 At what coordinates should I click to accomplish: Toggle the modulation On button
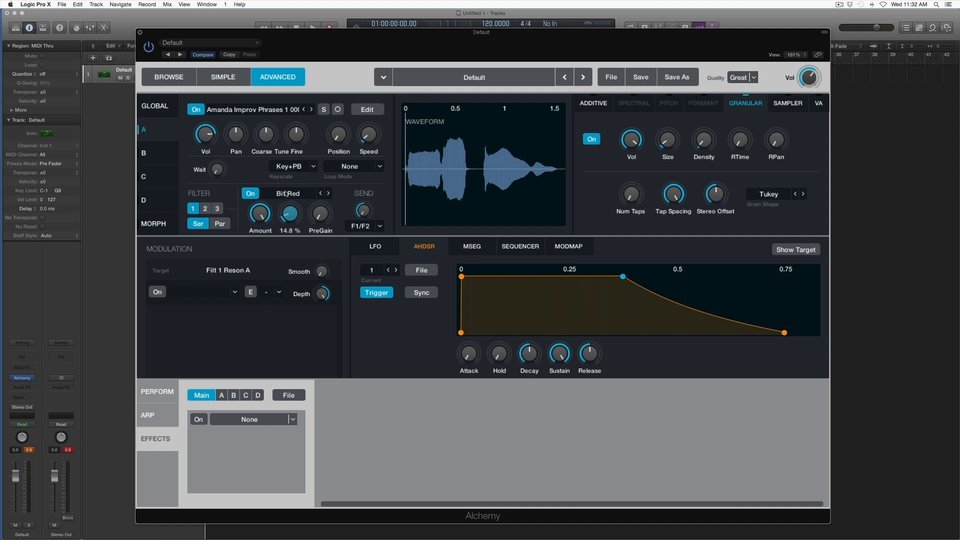tap(157, 292)
